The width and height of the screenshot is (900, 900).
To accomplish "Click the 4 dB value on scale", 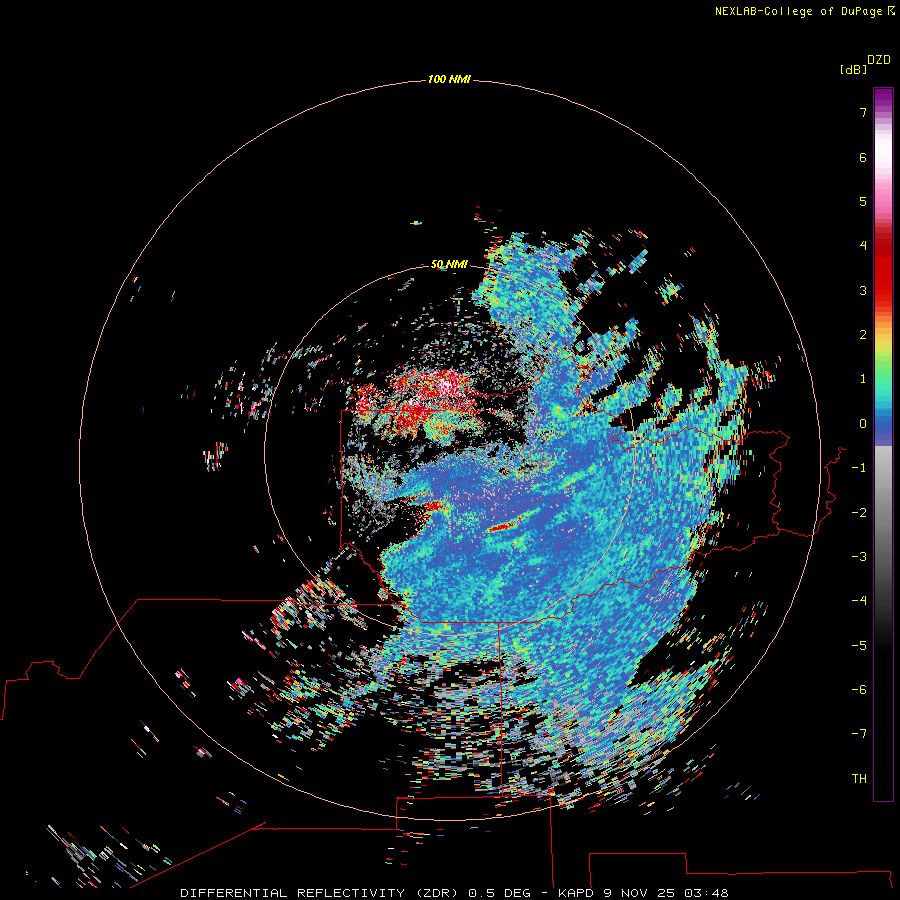I will click(x=863, y=246).
